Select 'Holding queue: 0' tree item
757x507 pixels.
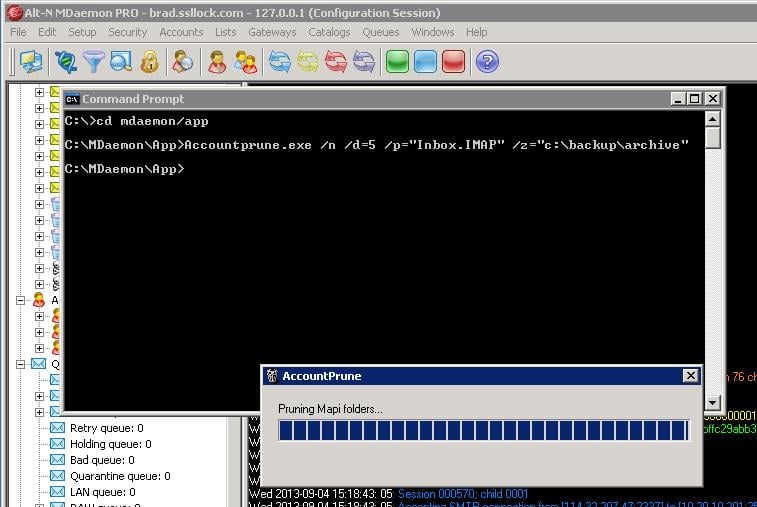[111, 444]
